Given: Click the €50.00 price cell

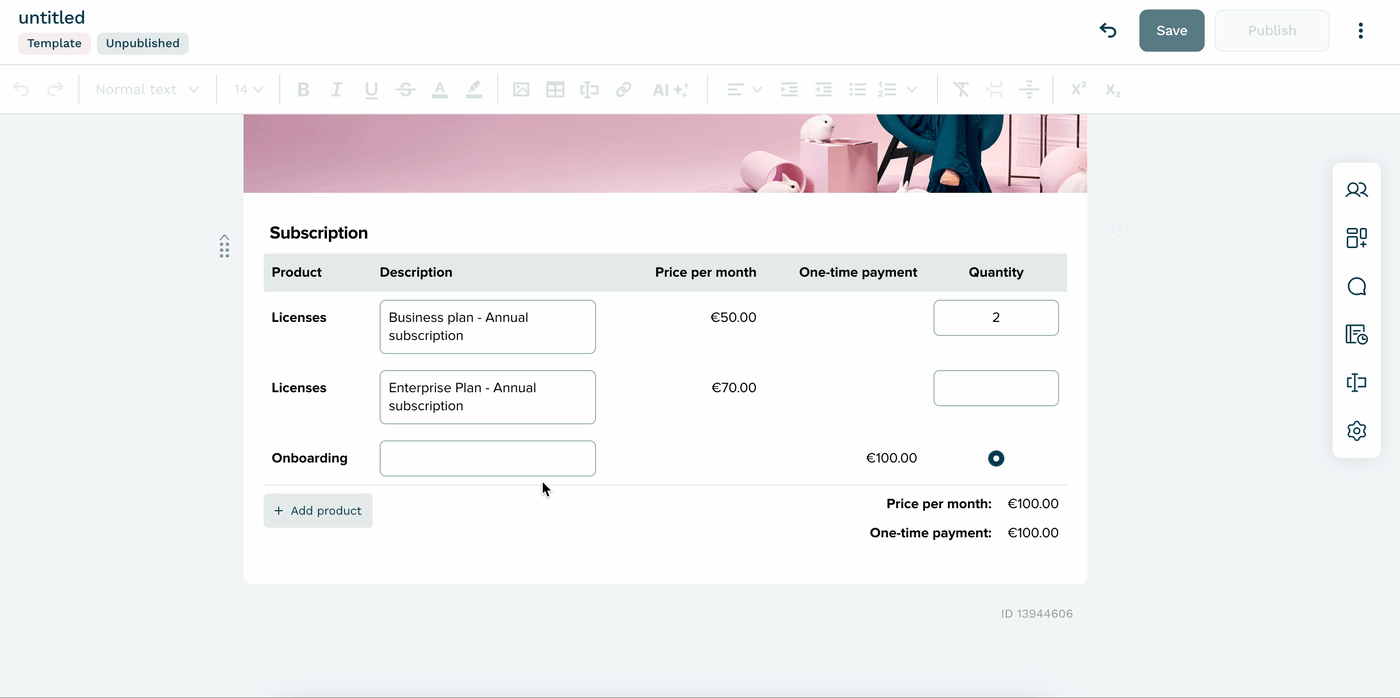Looking at the screenshot, I should point(733,317).
